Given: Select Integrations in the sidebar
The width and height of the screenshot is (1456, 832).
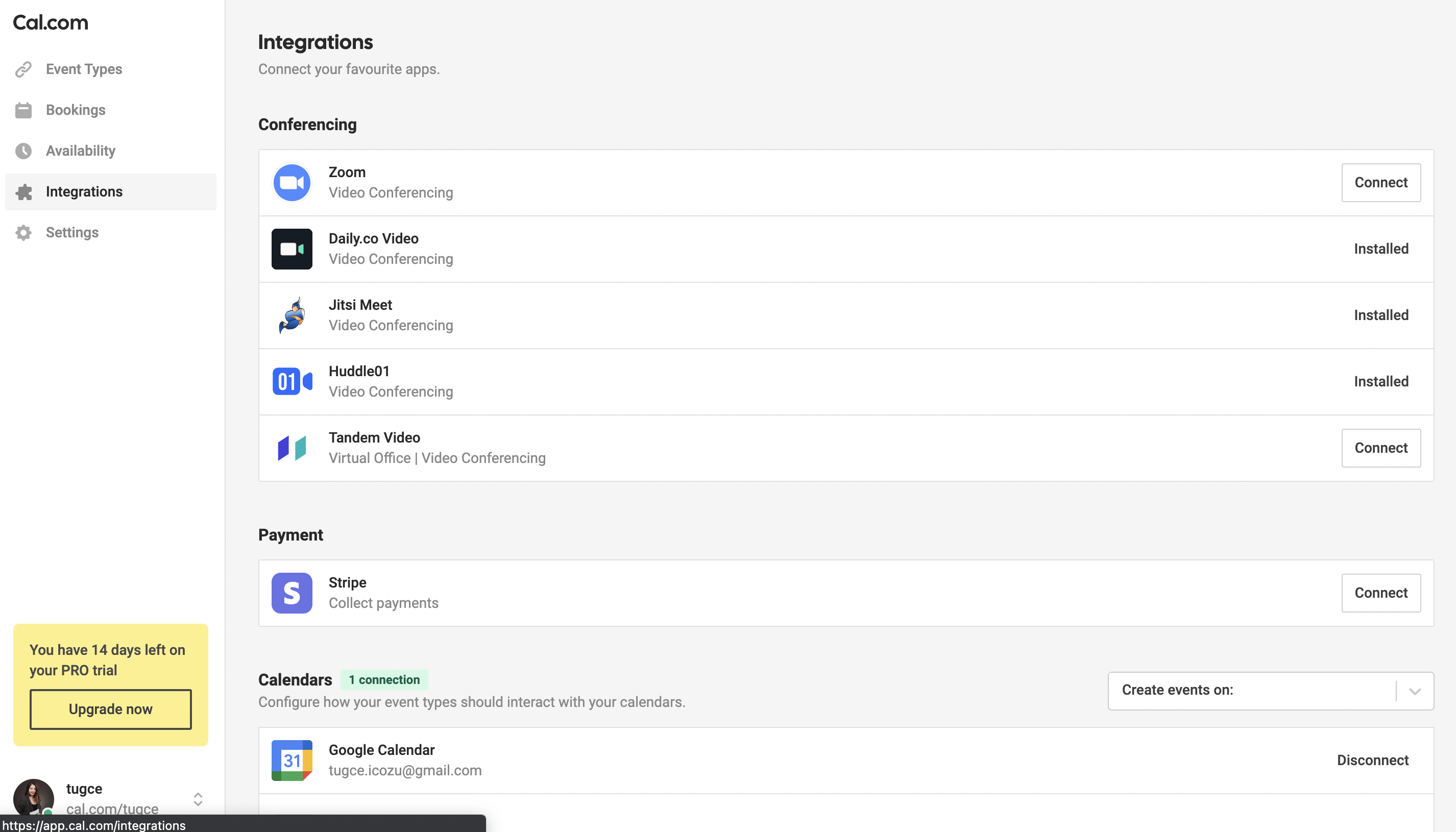Looking at the screenshot, I should [x=84, y=191].
